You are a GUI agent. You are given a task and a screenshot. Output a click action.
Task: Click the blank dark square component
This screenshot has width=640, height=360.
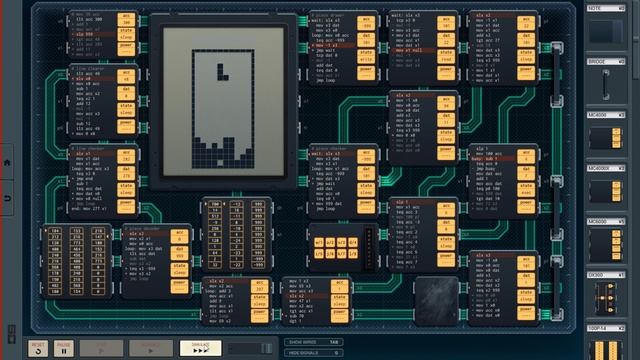(436, 301)
